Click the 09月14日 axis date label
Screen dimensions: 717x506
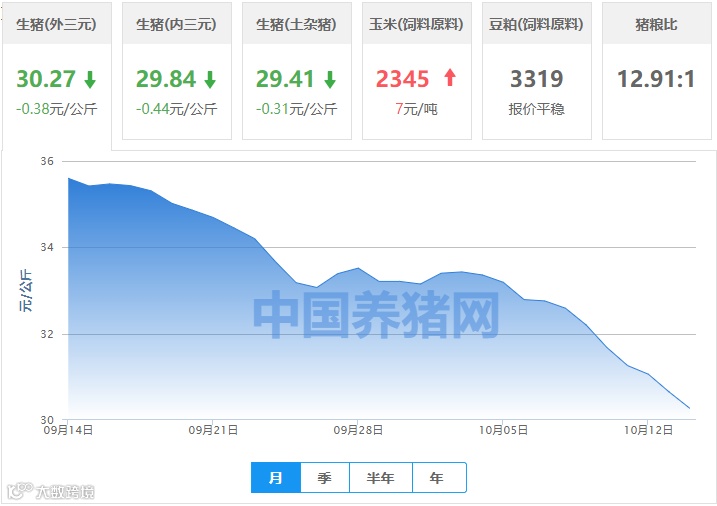tap(69, 430)
